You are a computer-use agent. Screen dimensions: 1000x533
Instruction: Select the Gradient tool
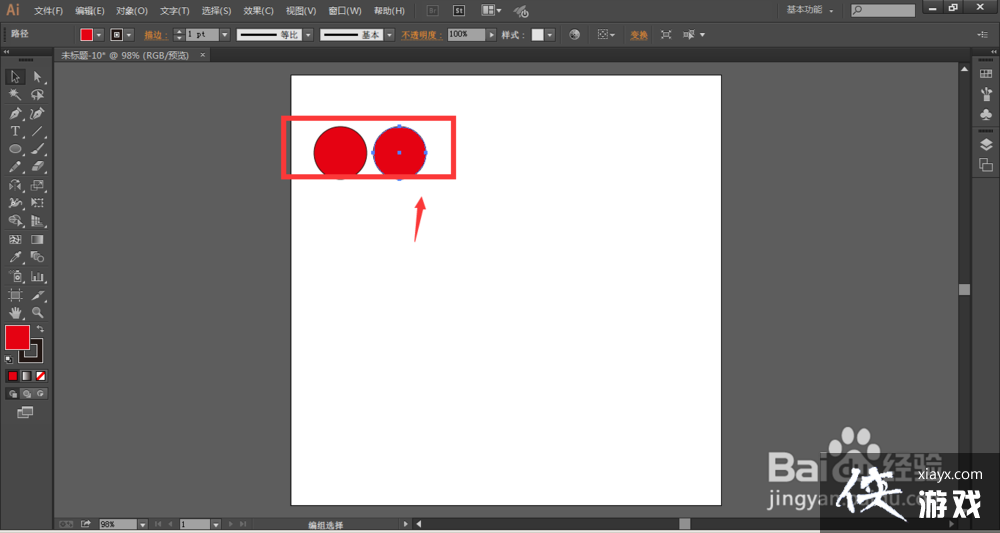(x=38, y=240)
